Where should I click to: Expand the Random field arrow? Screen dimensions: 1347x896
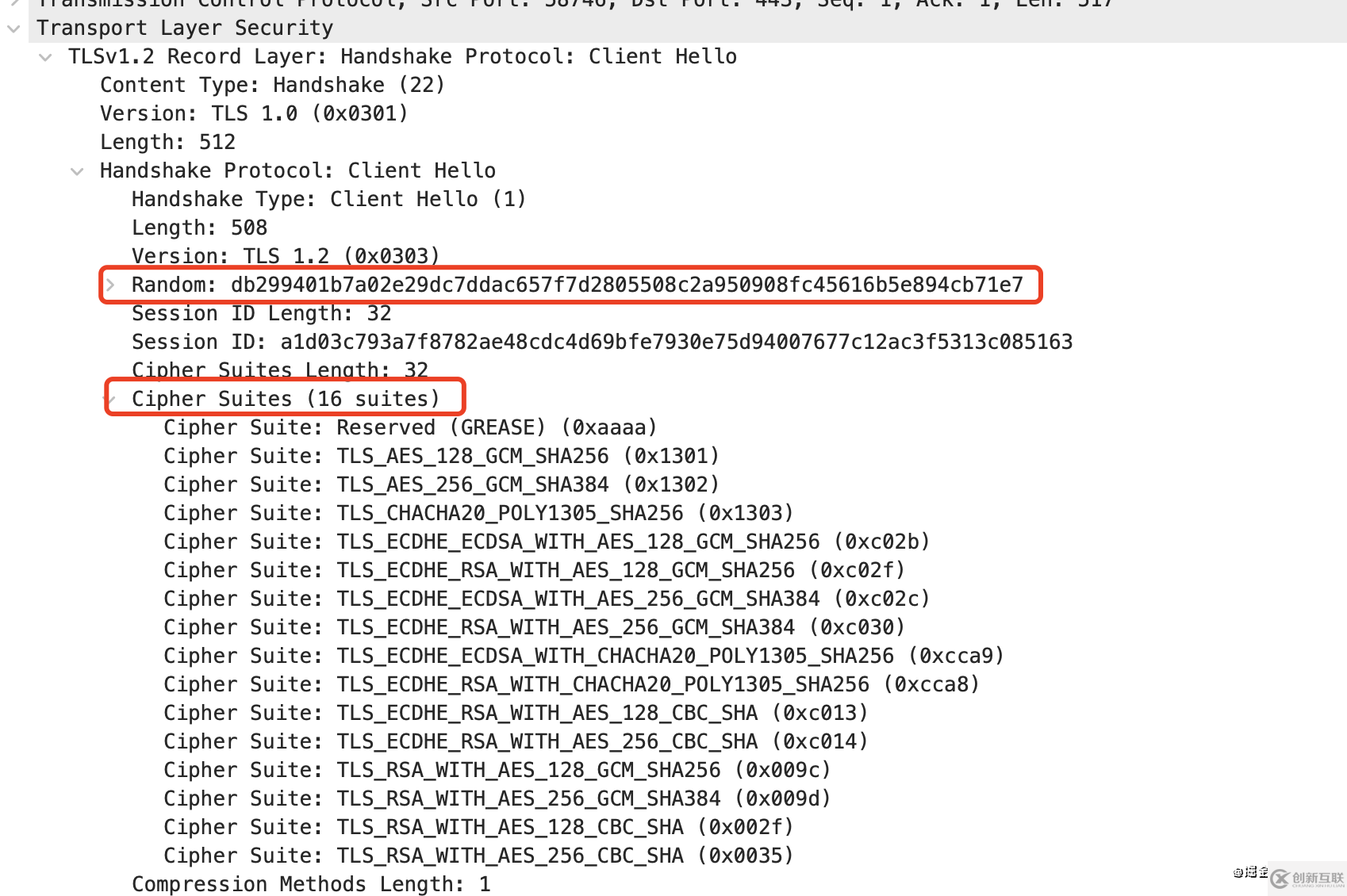pyautogui.click(x=111, y=285)
